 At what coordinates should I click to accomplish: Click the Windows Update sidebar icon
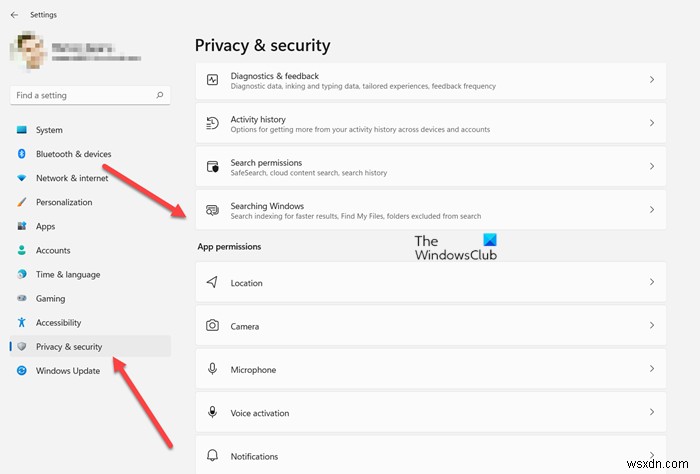[22, 371]
